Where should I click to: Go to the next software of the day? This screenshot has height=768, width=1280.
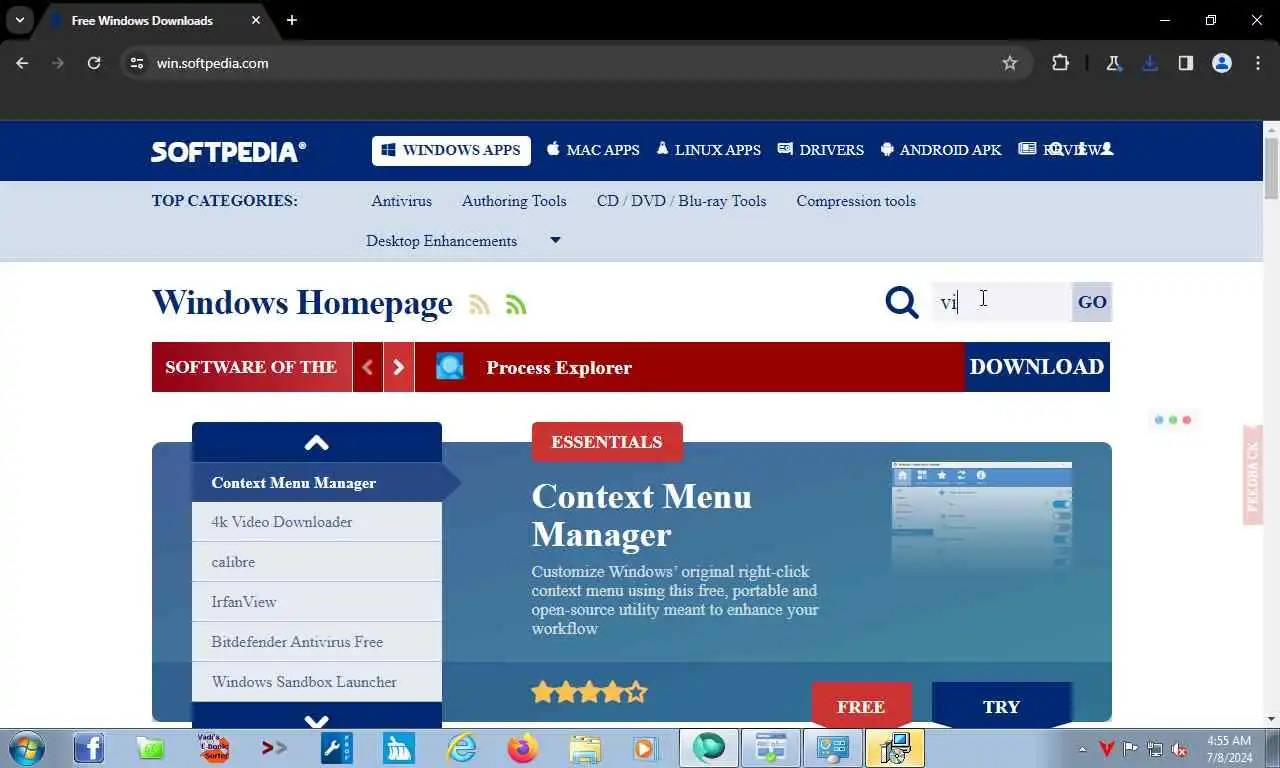pyautogui.click(x=399, y=367)
